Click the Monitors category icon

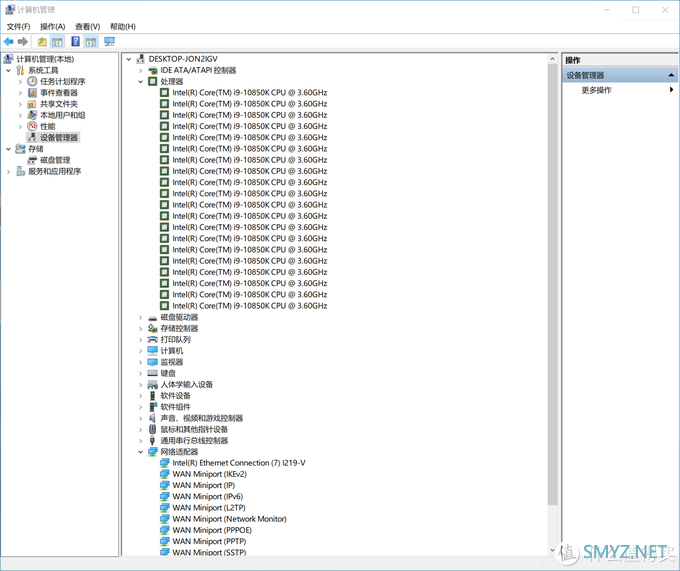click(153, 362)
